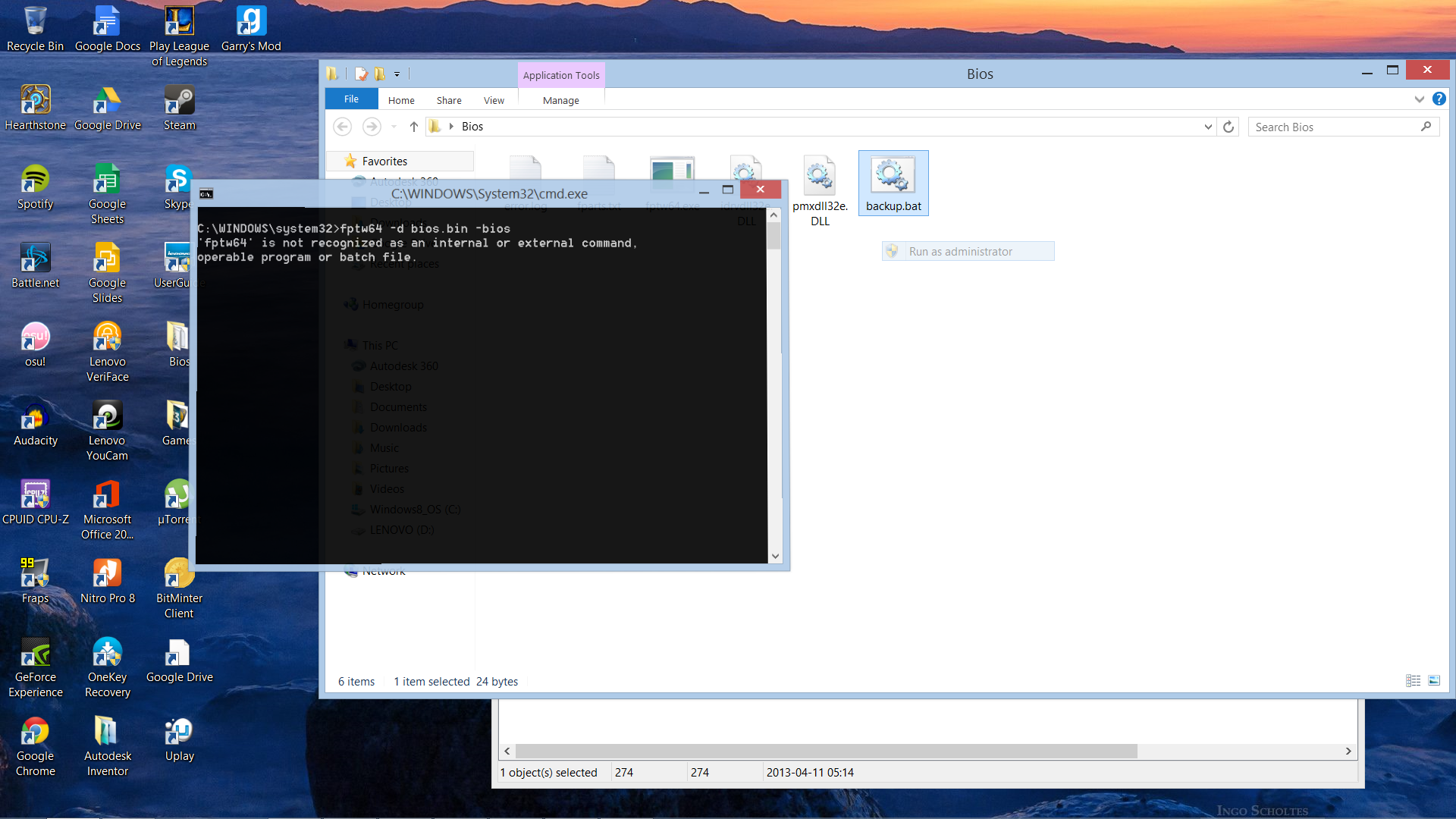Open GeForce Experience desktop icon
This screenshot has height=819, width=1456.
(35, 667)
